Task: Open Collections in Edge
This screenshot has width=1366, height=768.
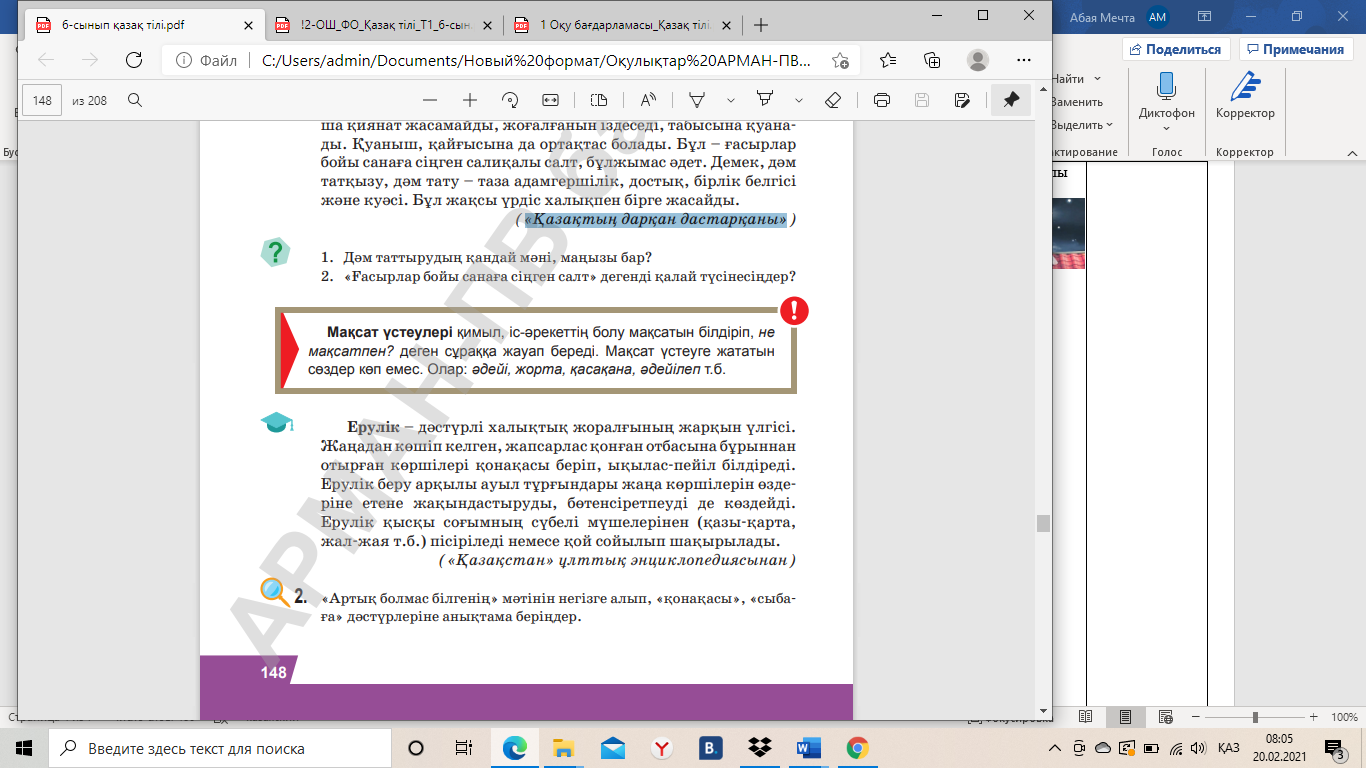Action: (933, 60)
